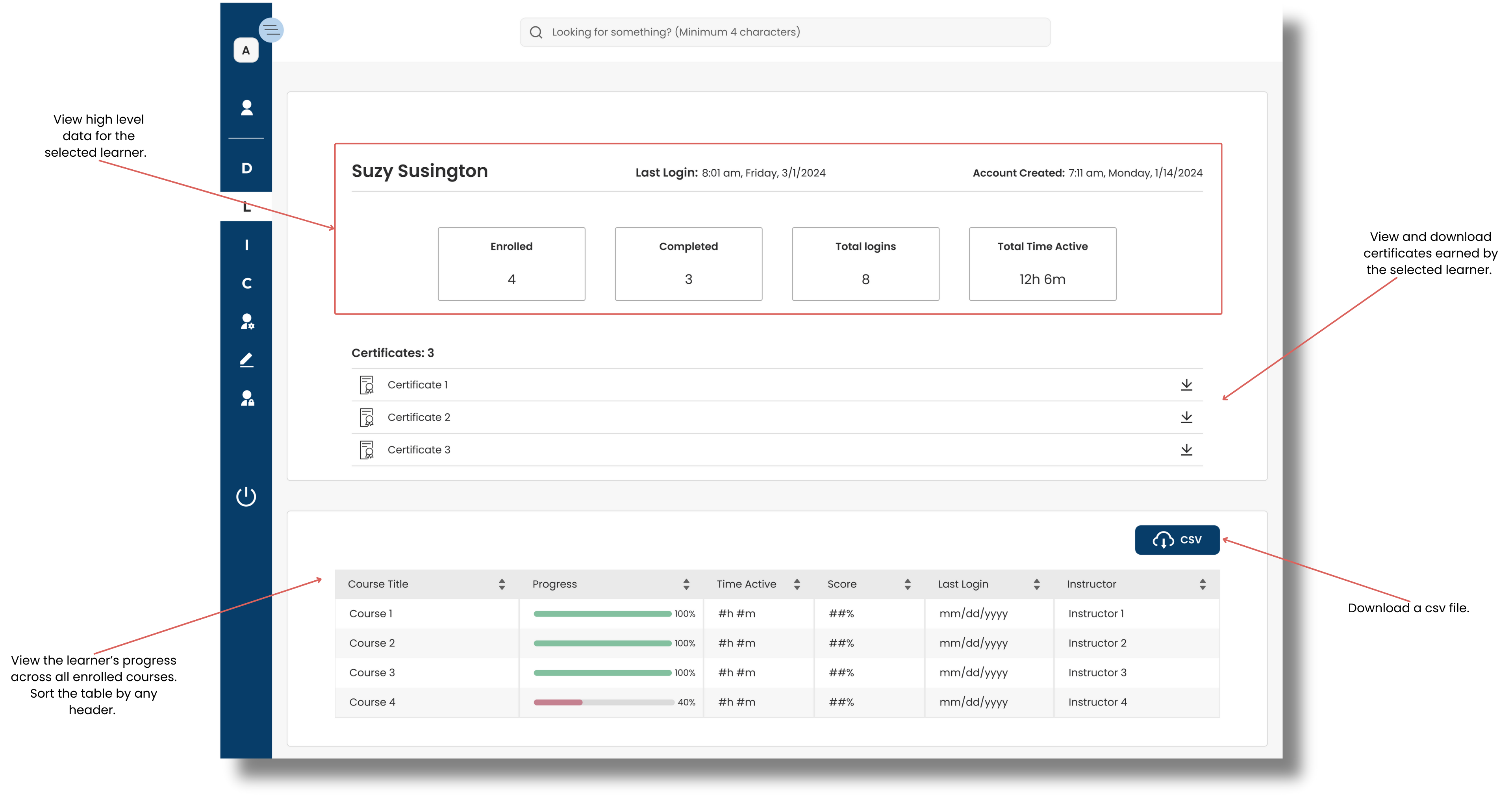
Task: Download Certificate 3
Action: (x=1186, y=450)
